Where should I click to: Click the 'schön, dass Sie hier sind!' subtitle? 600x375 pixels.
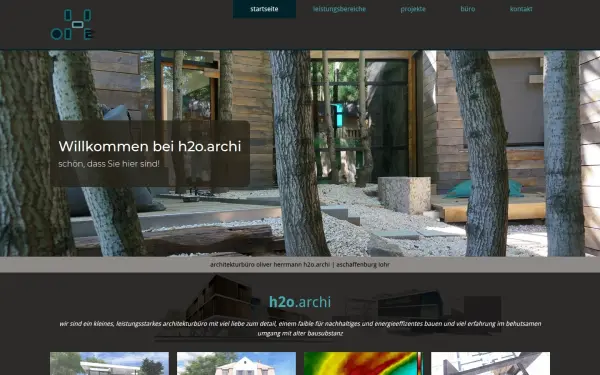[x=109, y=164]
